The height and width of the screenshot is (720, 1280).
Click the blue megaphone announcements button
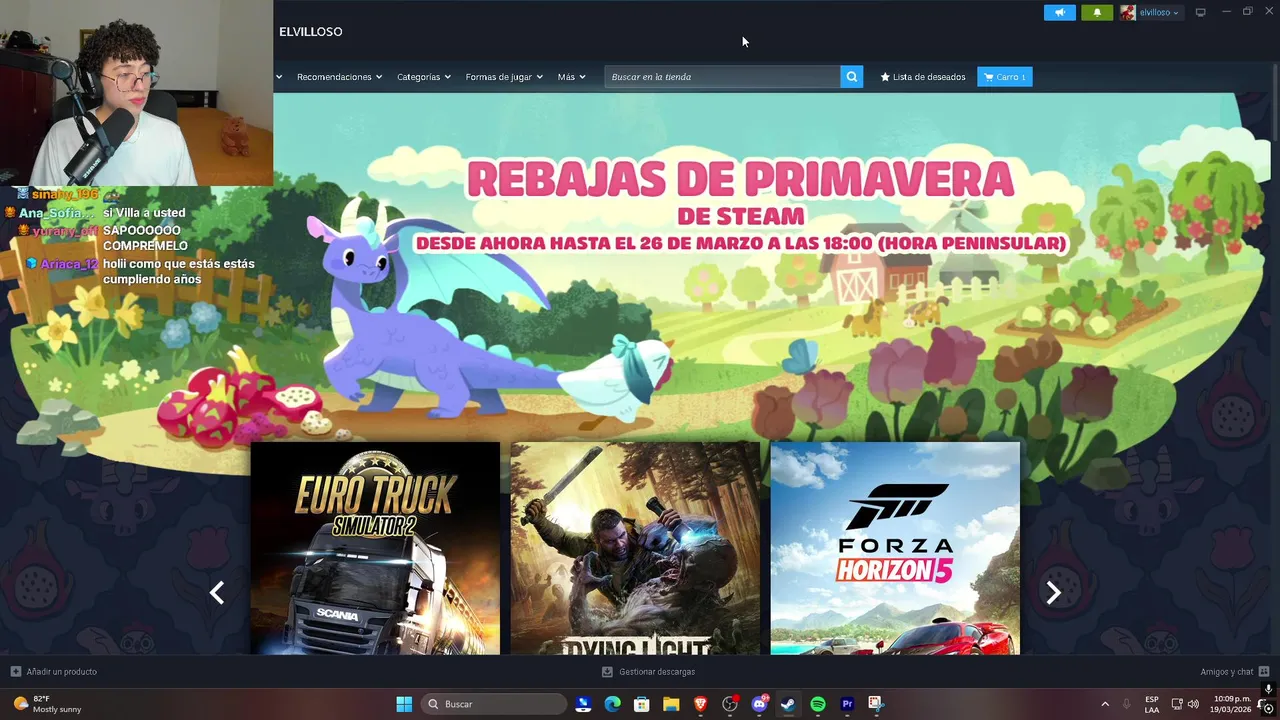pos(1060,13)
